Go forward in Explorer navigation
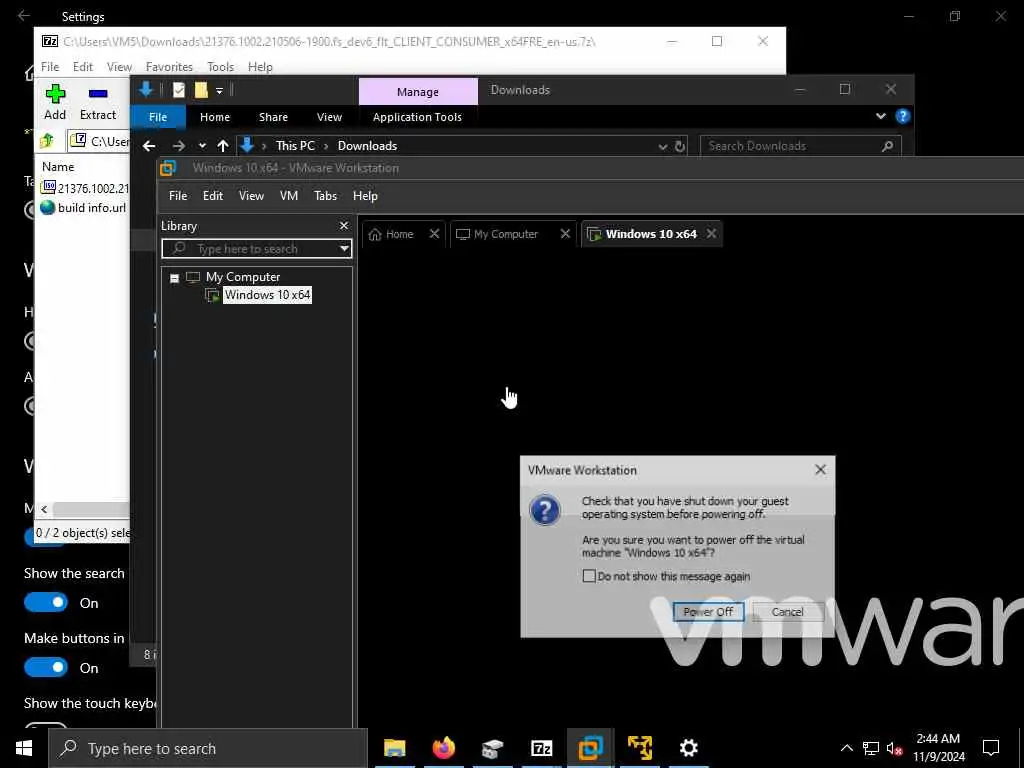 click(178, 146)
